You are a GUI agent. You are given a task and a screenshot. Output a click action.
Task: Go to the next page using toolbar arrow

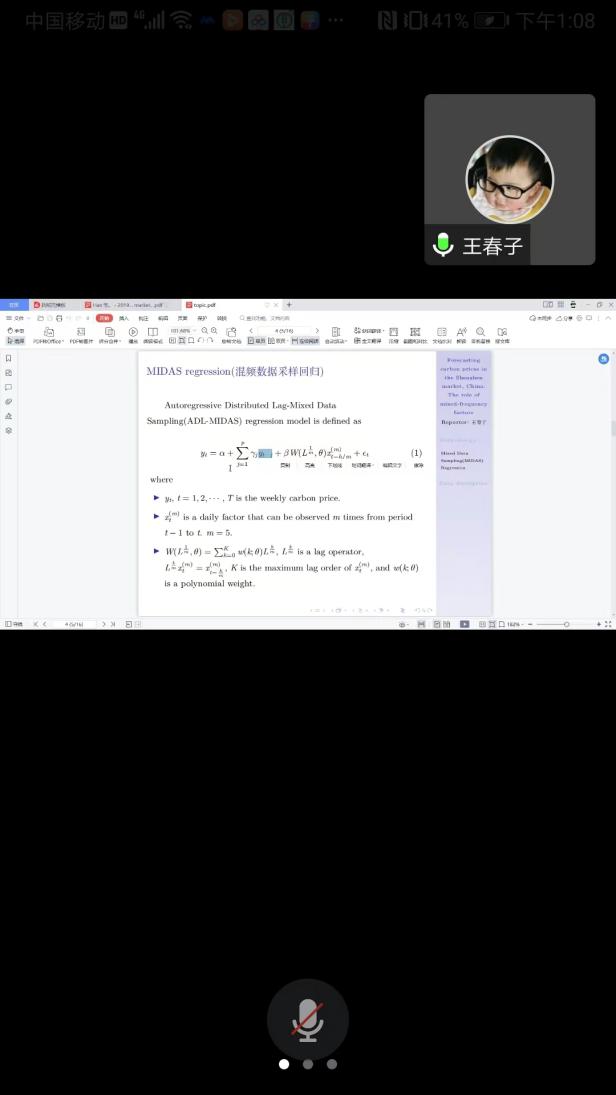(318, 330)
